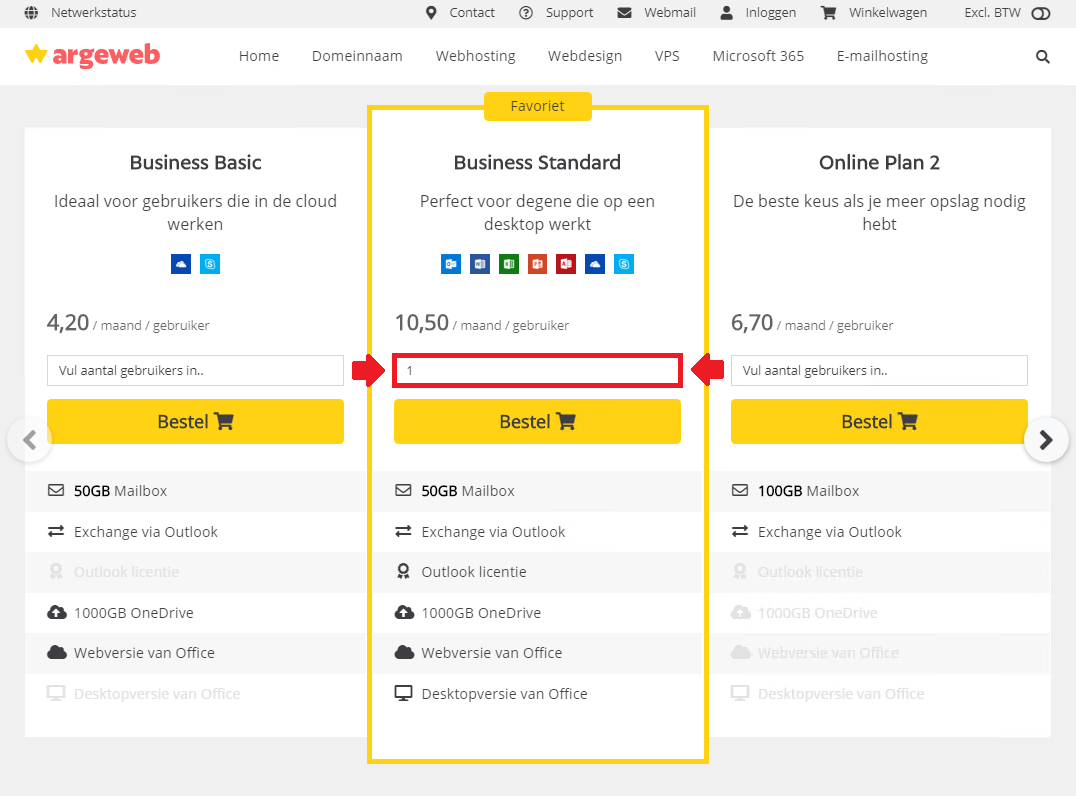Click 'Webversie van Office' in Business Standard

pyautogui.click(x=491, y=653)
